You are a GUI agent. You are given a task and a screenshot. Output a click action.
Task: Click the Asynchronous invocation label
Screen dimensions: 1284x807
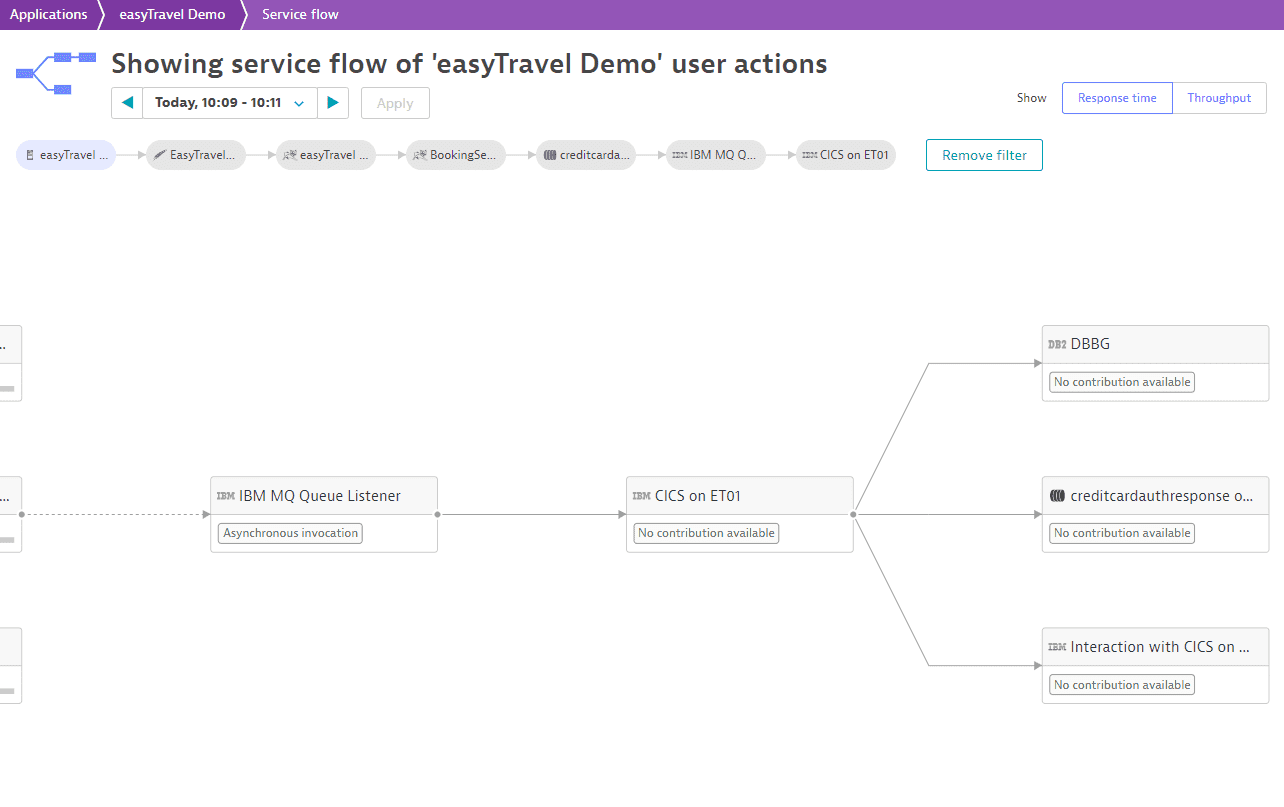coord(290,533)
